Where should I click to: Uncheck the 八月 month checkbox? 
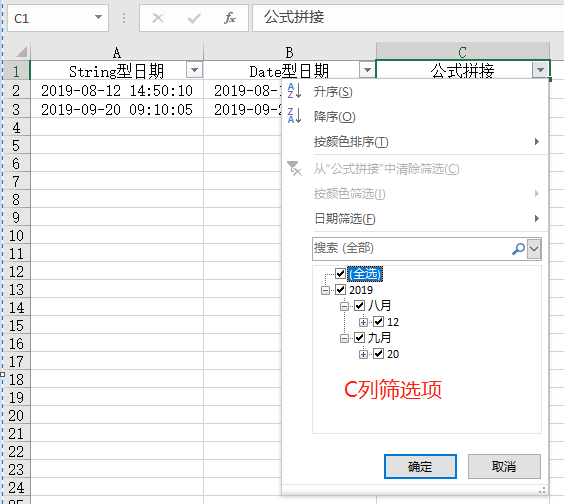coord(359,306)
